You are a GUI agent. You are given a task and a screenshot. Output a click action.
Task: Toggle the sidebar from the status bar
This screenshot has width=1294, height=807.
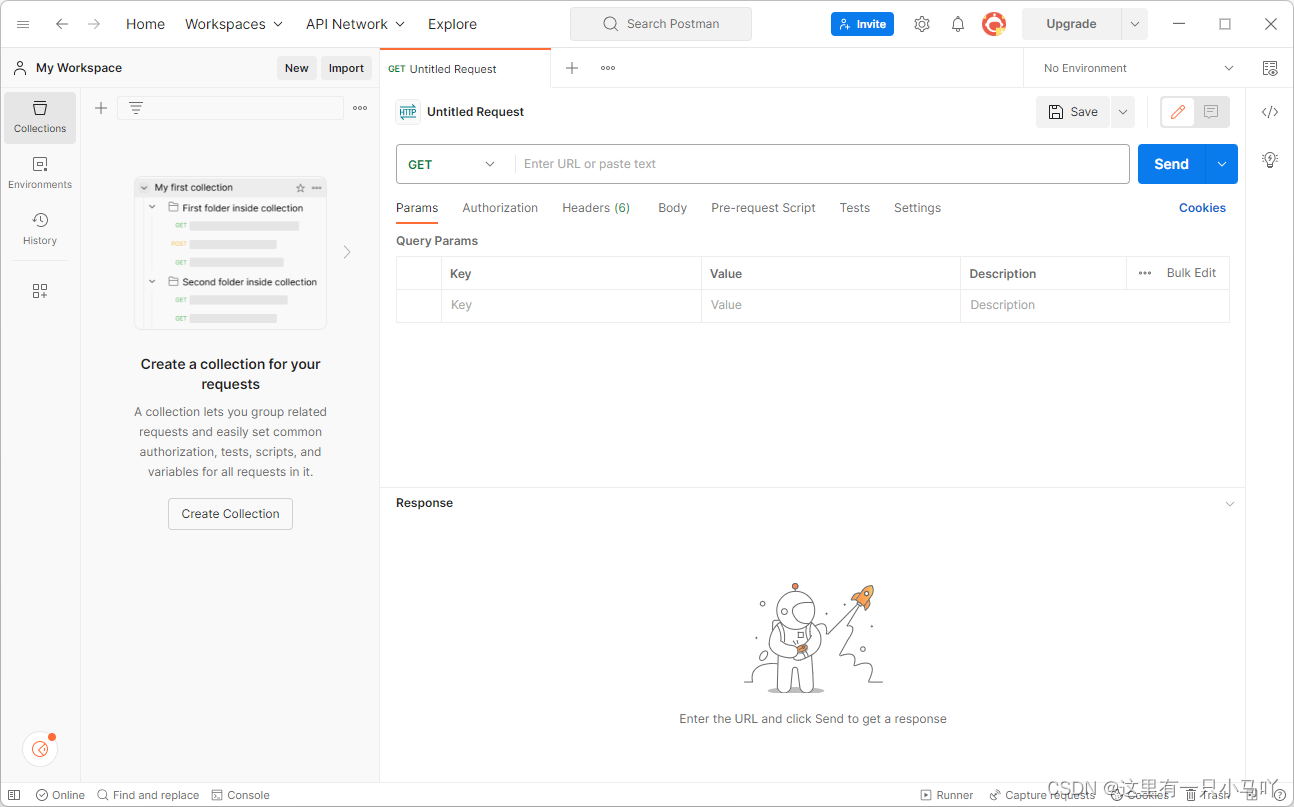click(14, 795)
